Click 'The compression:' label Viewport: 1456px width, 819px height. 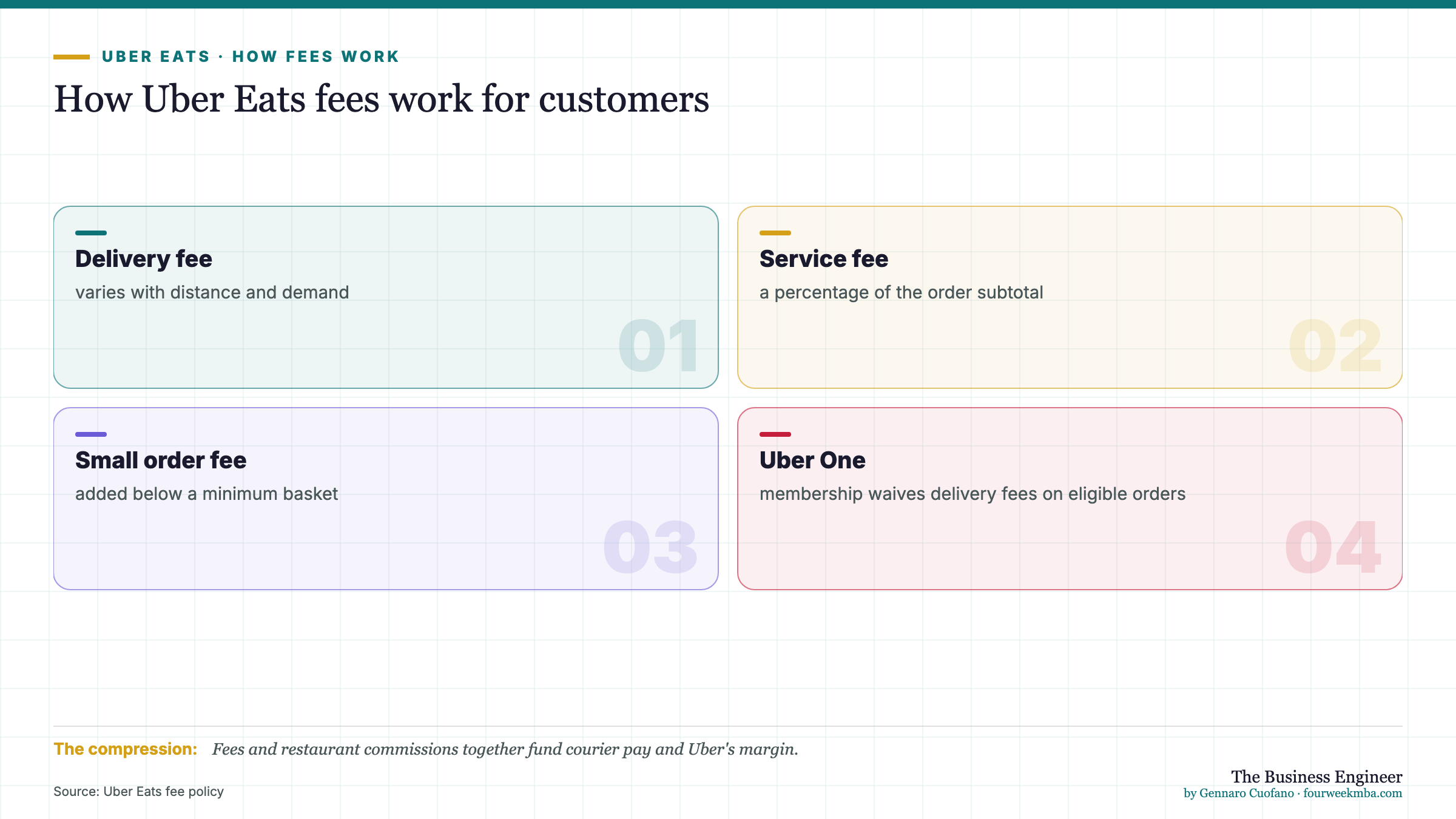tap(126, 749)
